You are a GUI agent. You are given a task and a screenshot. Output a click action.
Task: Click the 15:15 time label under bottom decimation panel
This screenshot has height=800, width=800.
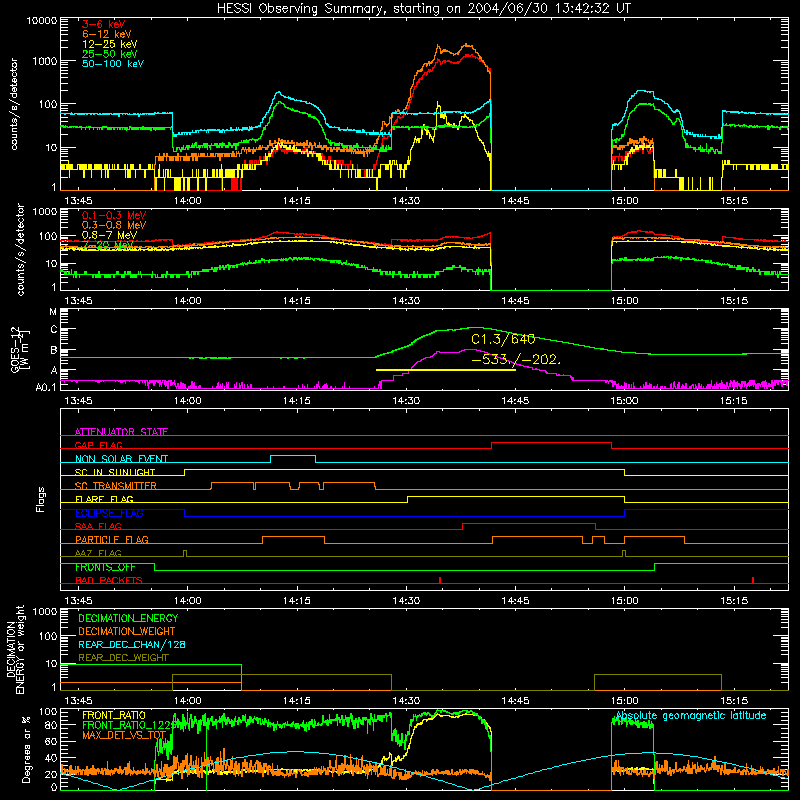tap(734, 701)
